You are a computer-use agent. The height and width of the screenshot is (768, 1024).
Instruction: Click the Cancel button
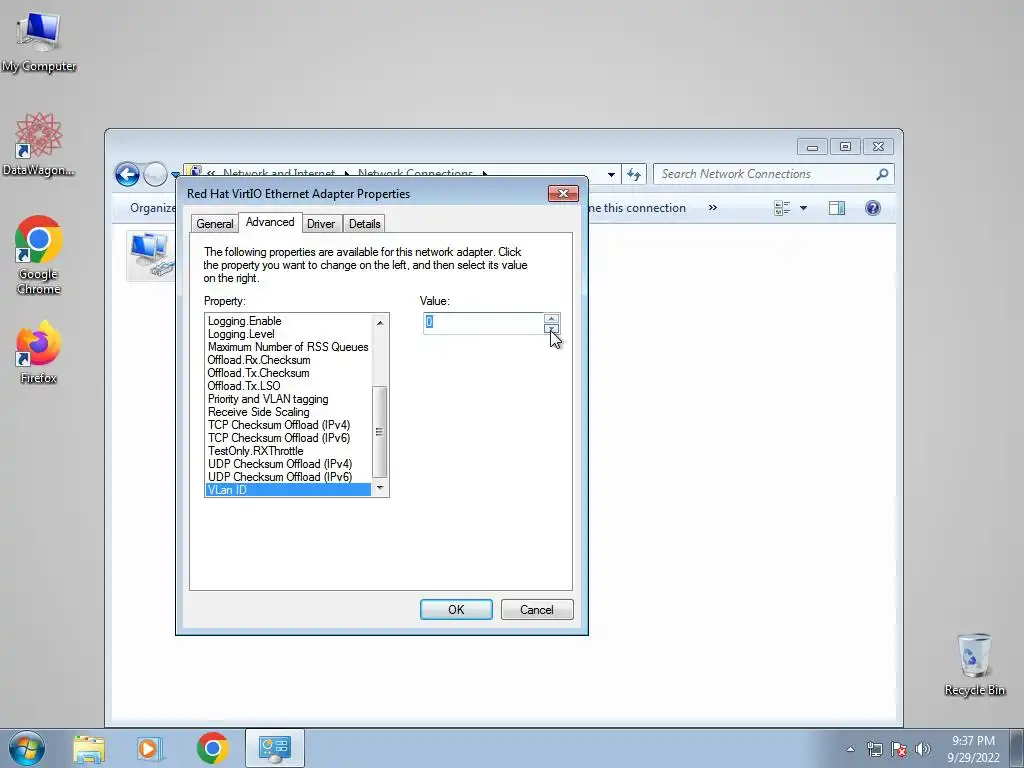tap(537, 609)
